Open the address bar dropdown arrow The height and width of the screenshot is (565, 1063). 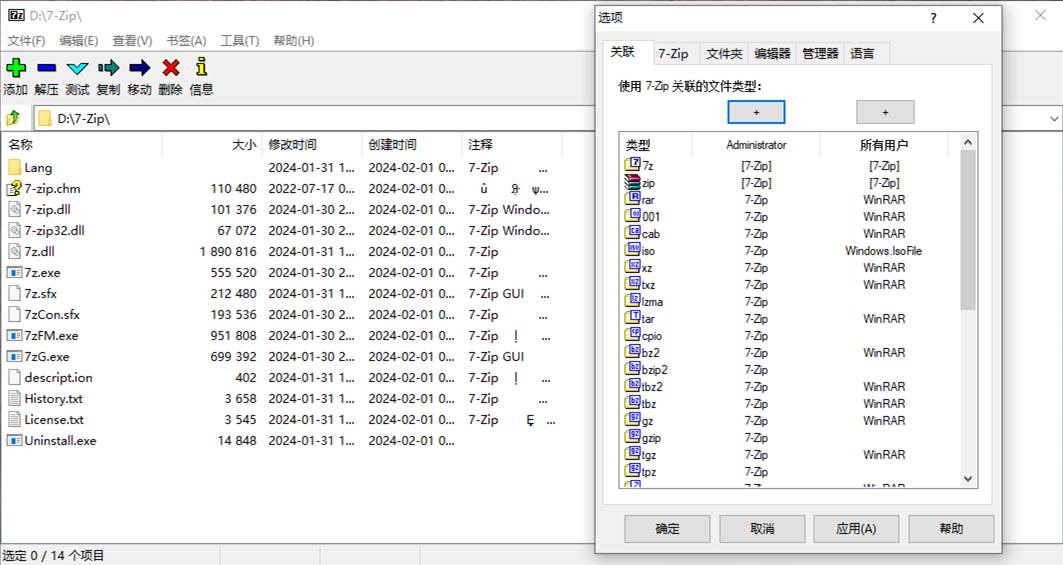coord(1054,119)
